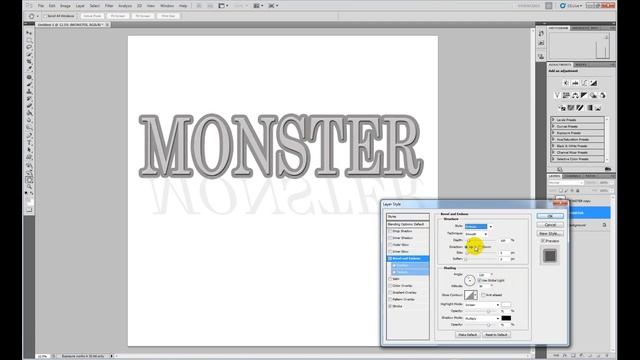Add a Selective Color adjustment layer
640x360 pixels.
598,108
